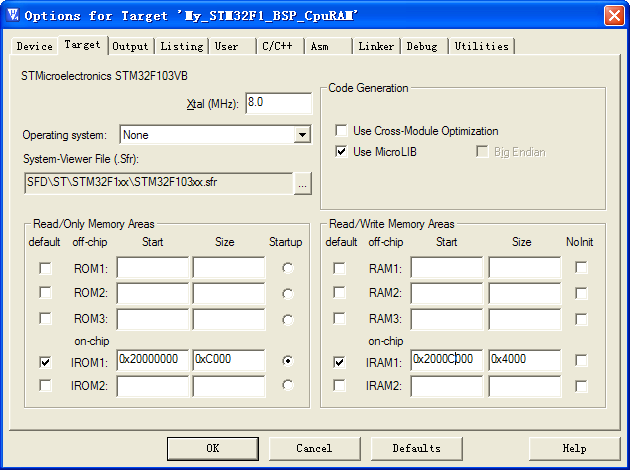This screenshot has width=630, height=470.
Task: Click the RAM1 Start field
Action: point(447,268)
